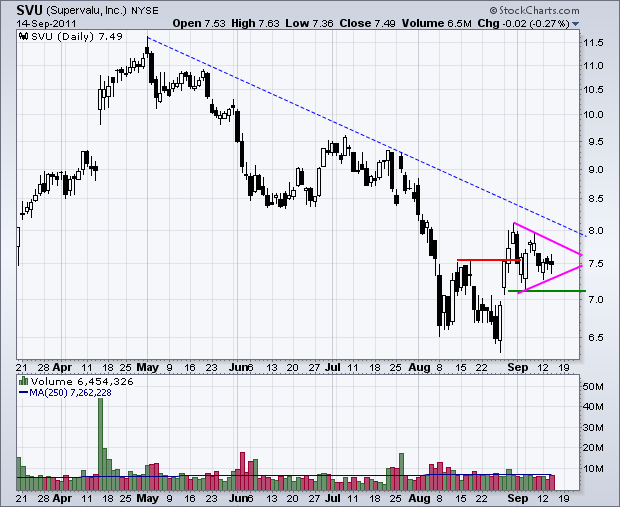Screen dimensions: 620x507
Task: Click the 6.5 price axis label
Action: click(x=595, y=337)
